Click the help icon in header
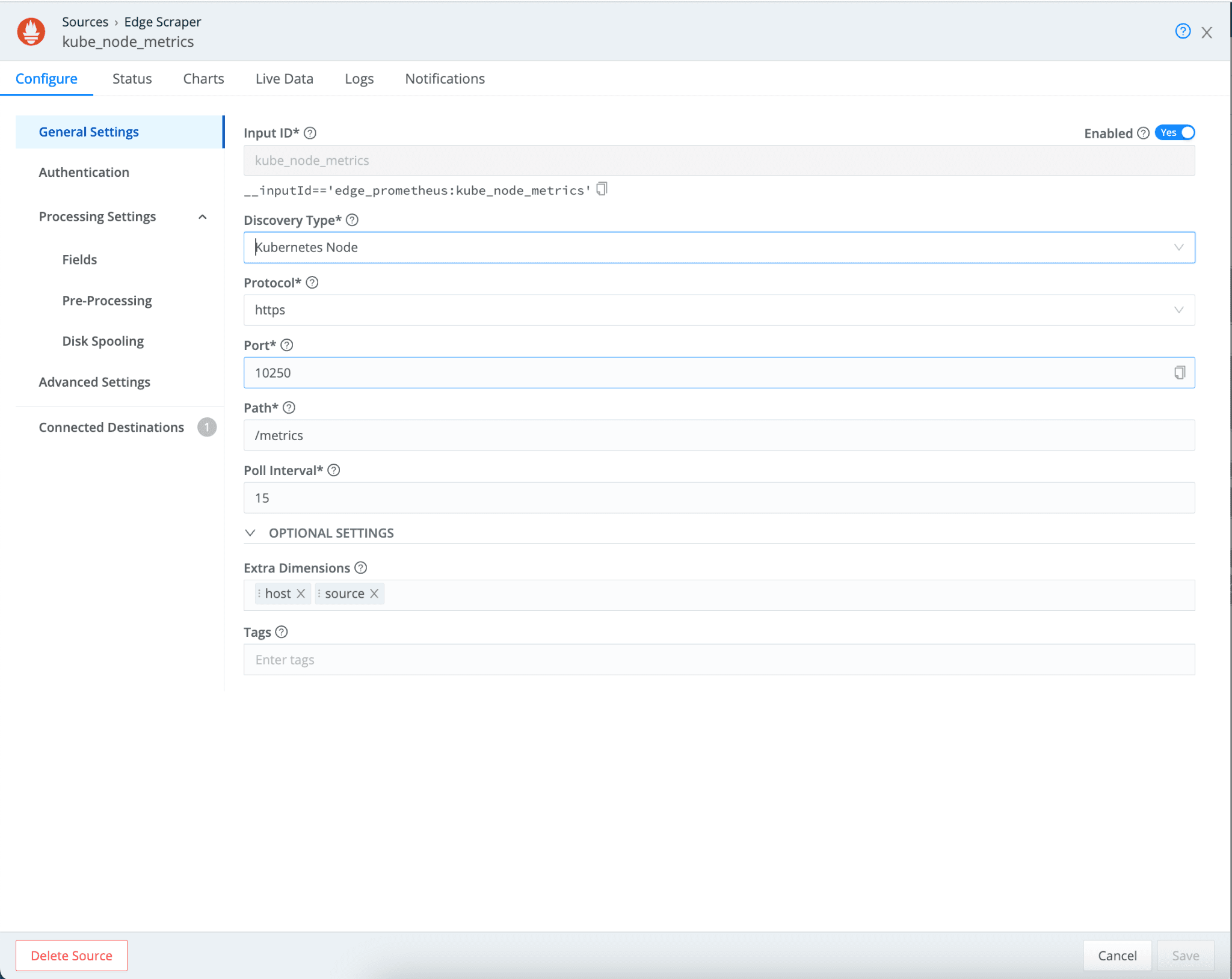The width and height of the screenshot is (1232, 979). pyautogui.click(x=1182, y=31)
